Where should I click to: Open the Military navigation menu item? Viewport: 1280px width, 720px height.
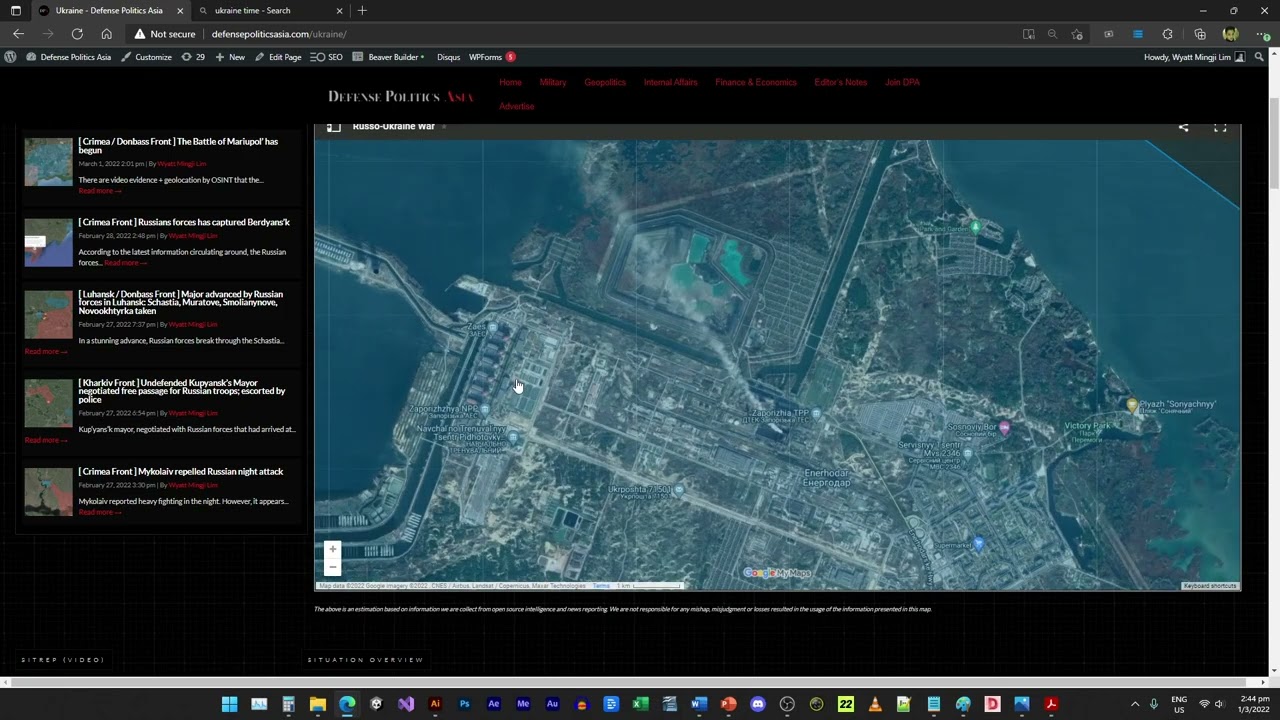(553, 82)
